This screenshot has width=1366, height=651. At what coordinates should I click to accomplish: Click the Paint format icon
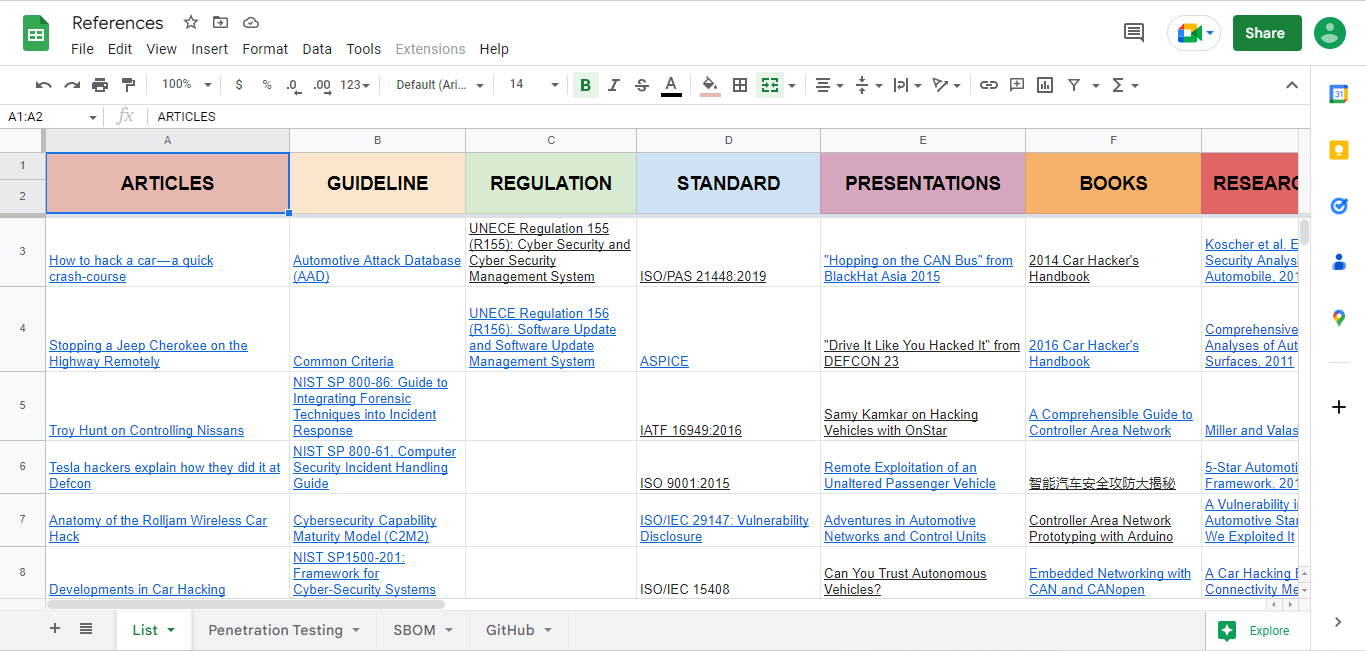[x=128, y=85]
